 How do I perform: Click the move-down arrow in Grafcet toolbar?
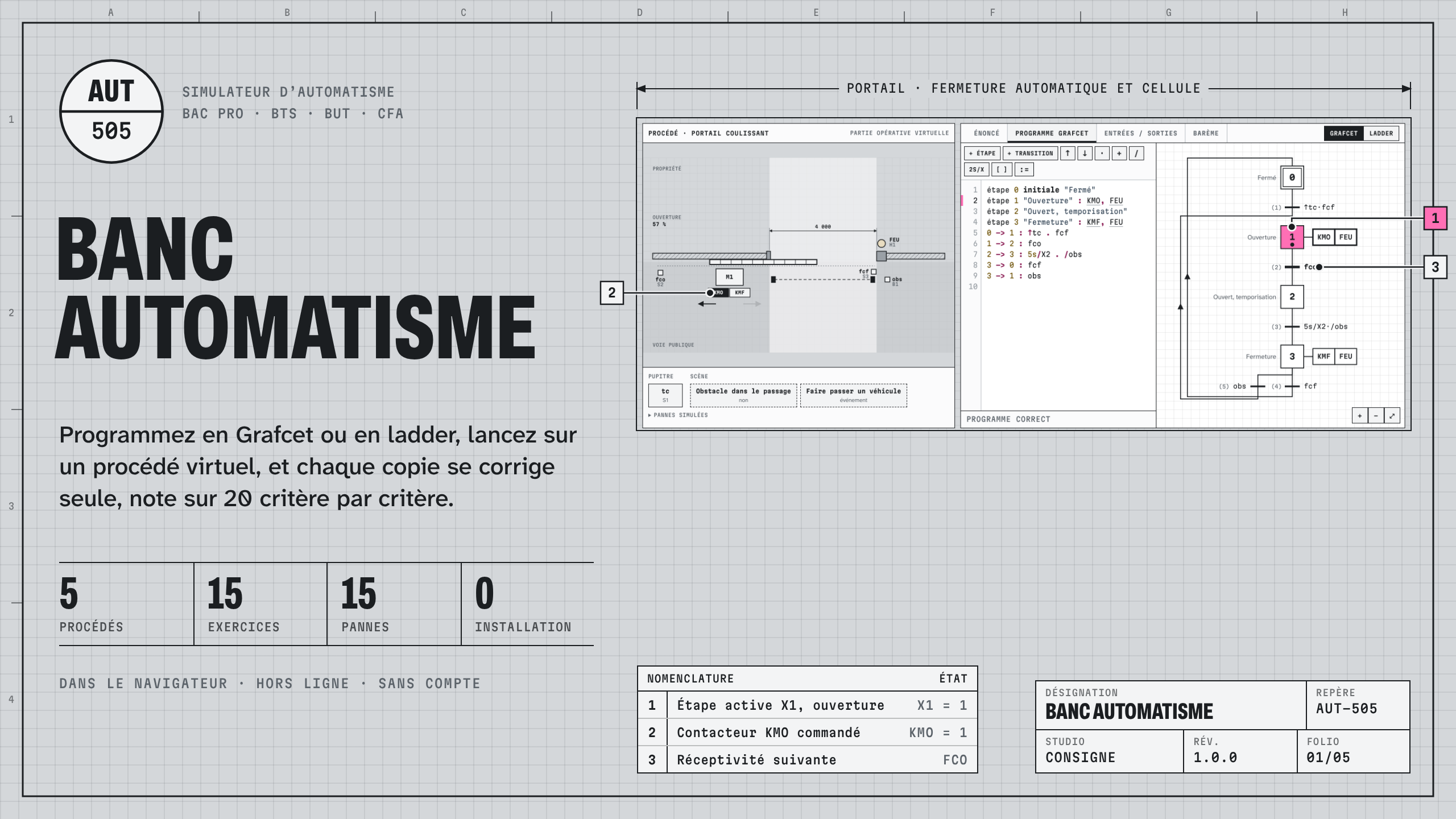[1085, 153]
